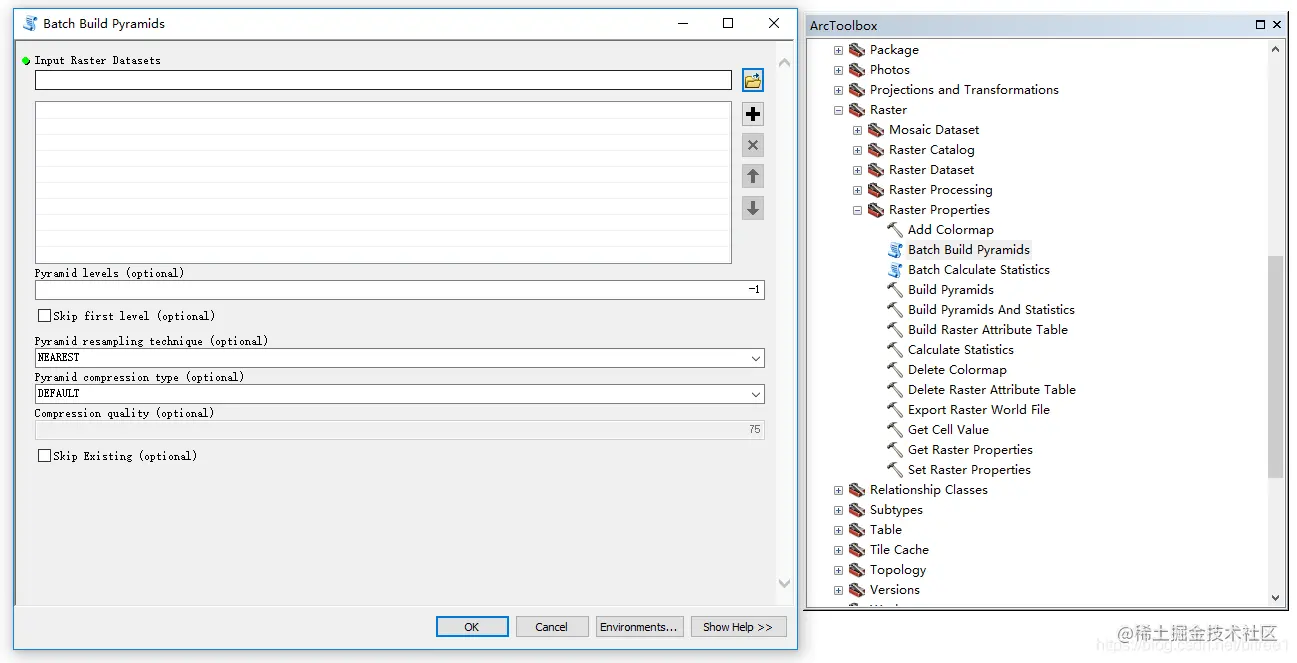This screenshot has width=1297, height=663.
Task: Click the ArcToolbox vertical scrollbar thumb
Action: 1275,367
